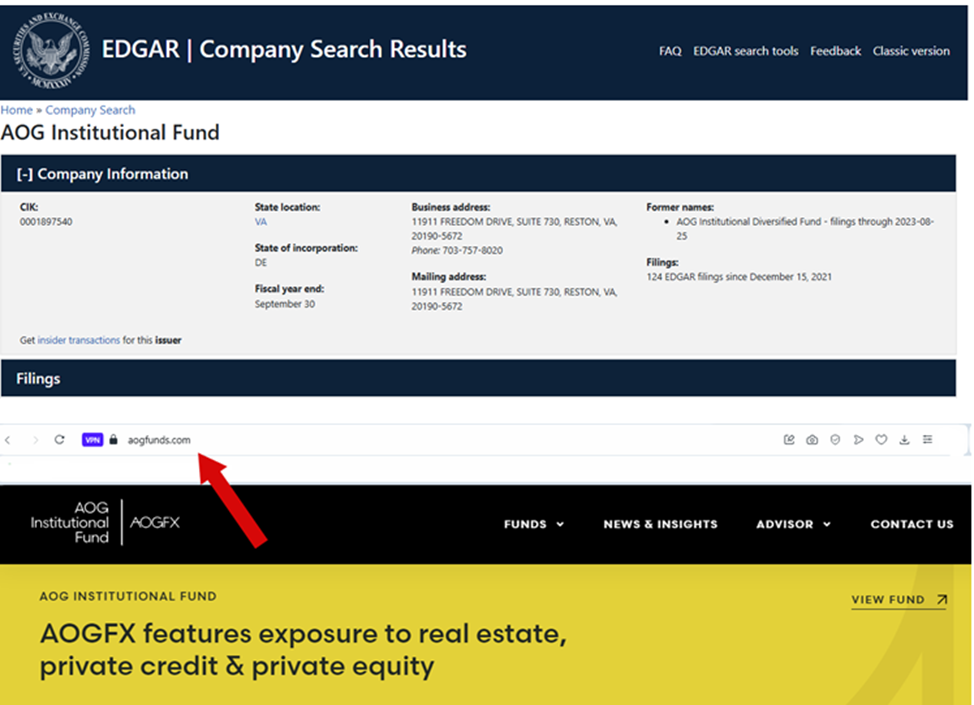
Task: Go forward in the browser
Action: (x=35, y=440)
